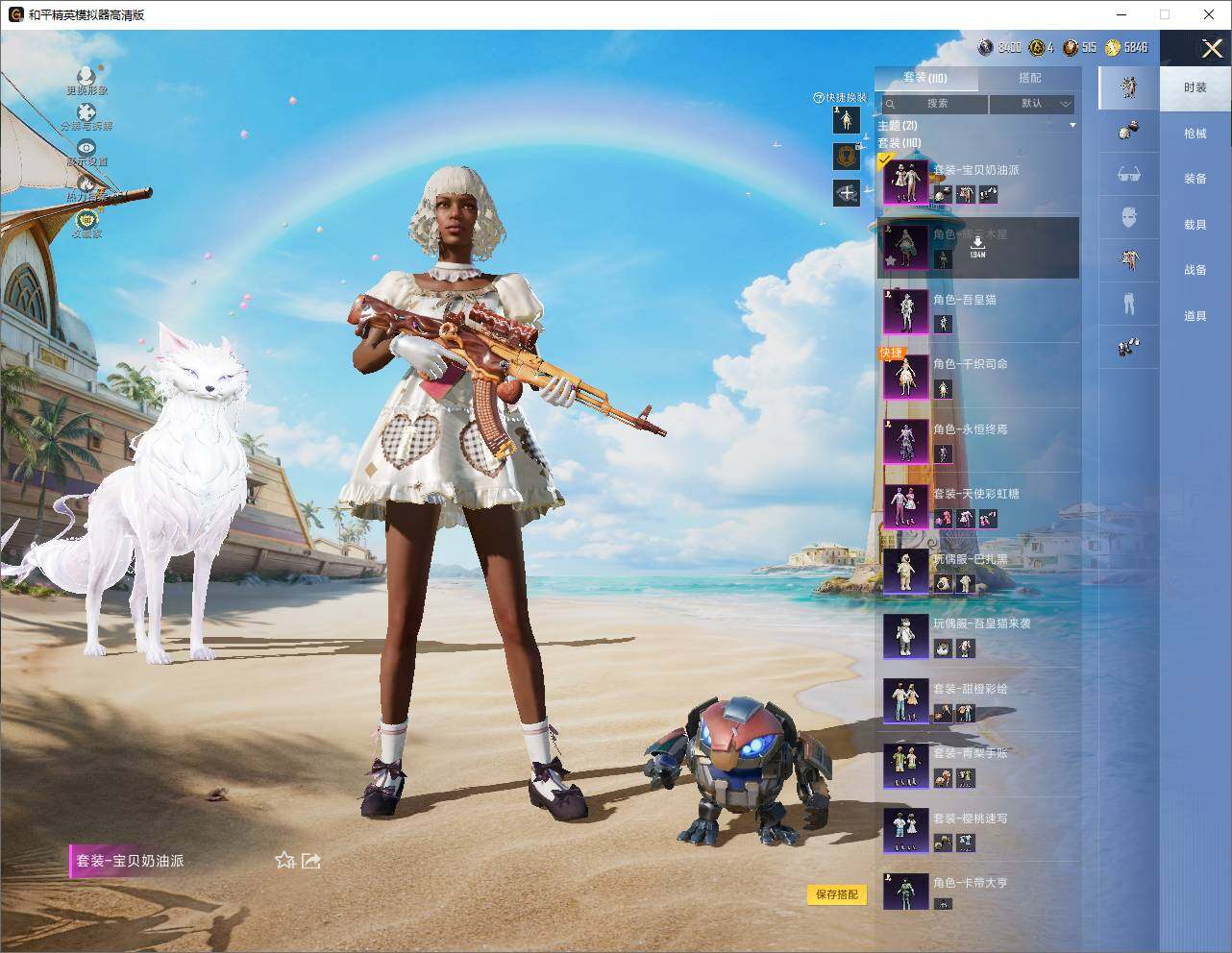Select the 角色-吾皇猫 row
The height and width of the screenshot is (953, 1232).
click(x=978, y=311)
